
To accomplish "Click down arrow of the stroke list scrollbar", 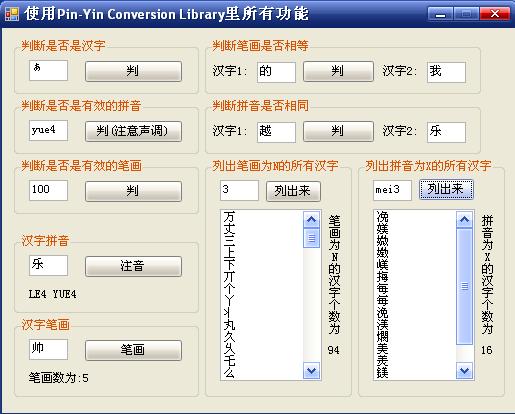I will (311, 370).
